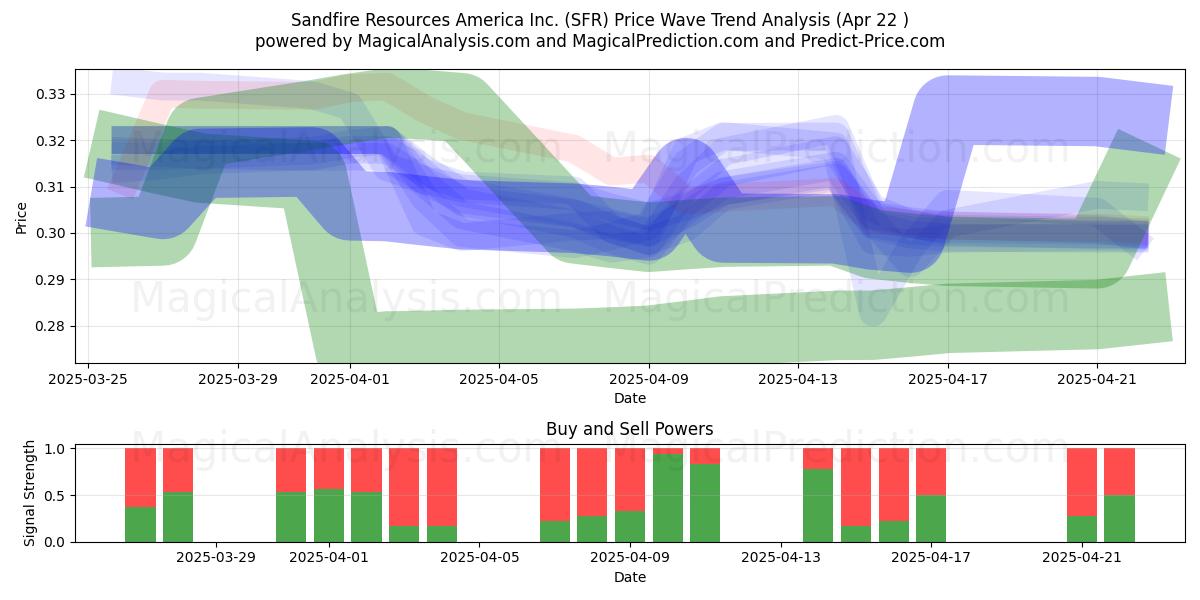Click the 'Buy and Sell Powers' subplot title

pos(630,429)
